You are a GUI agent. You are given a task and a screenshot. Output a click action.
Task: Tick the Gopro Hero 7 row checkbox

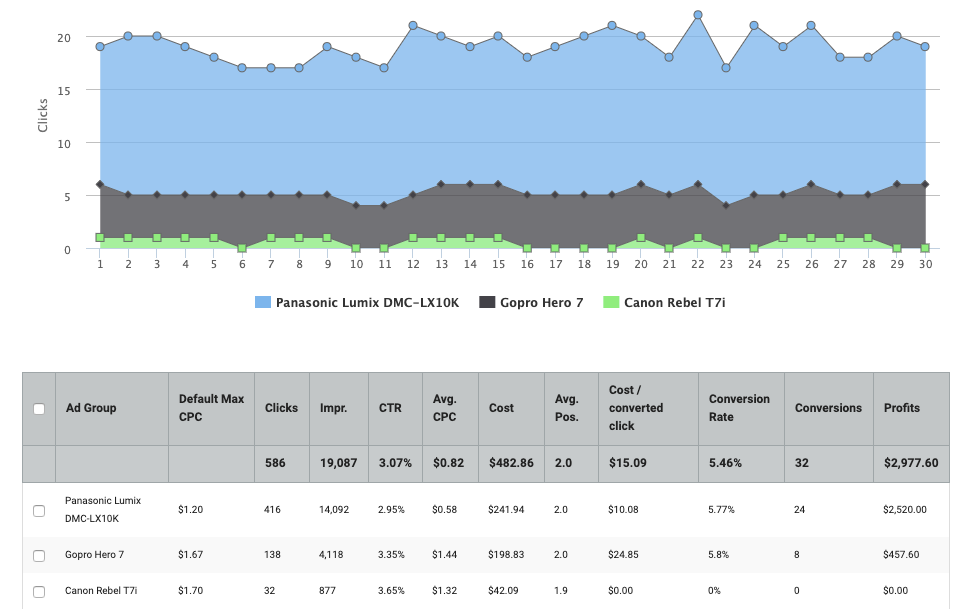pyautogui.click(x=39, y=556)
